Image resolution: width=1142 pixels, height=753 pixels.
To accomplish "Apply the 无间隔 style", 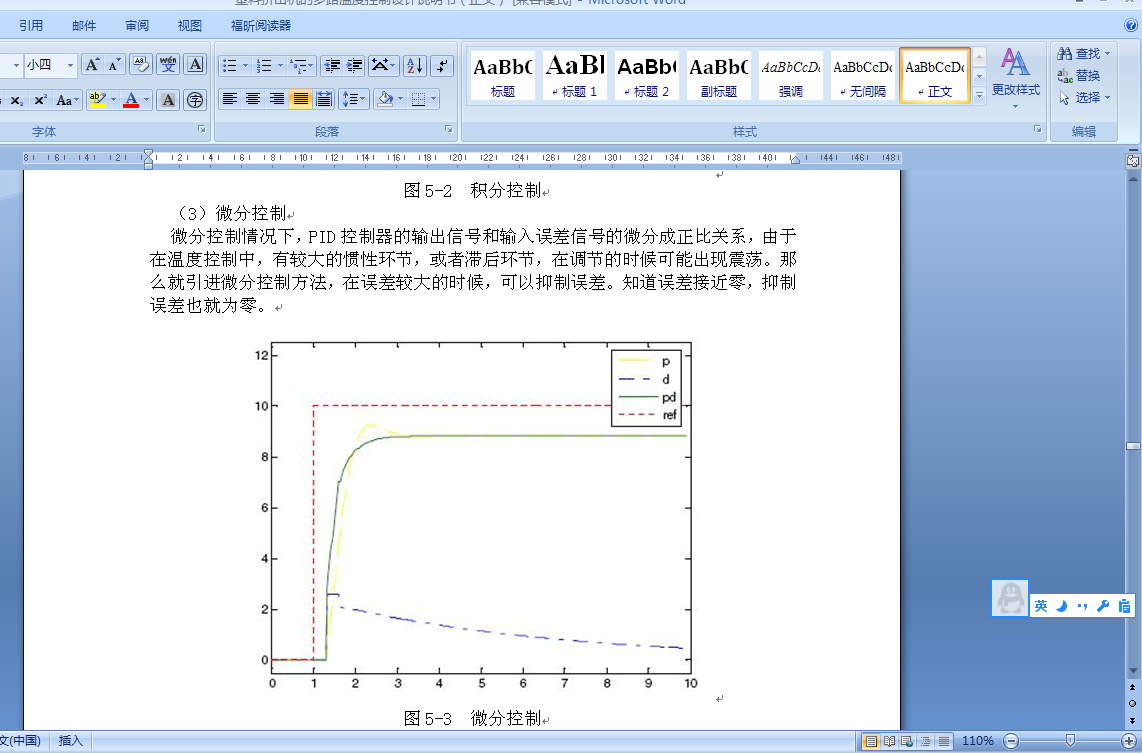I will [x=862, y=76].
